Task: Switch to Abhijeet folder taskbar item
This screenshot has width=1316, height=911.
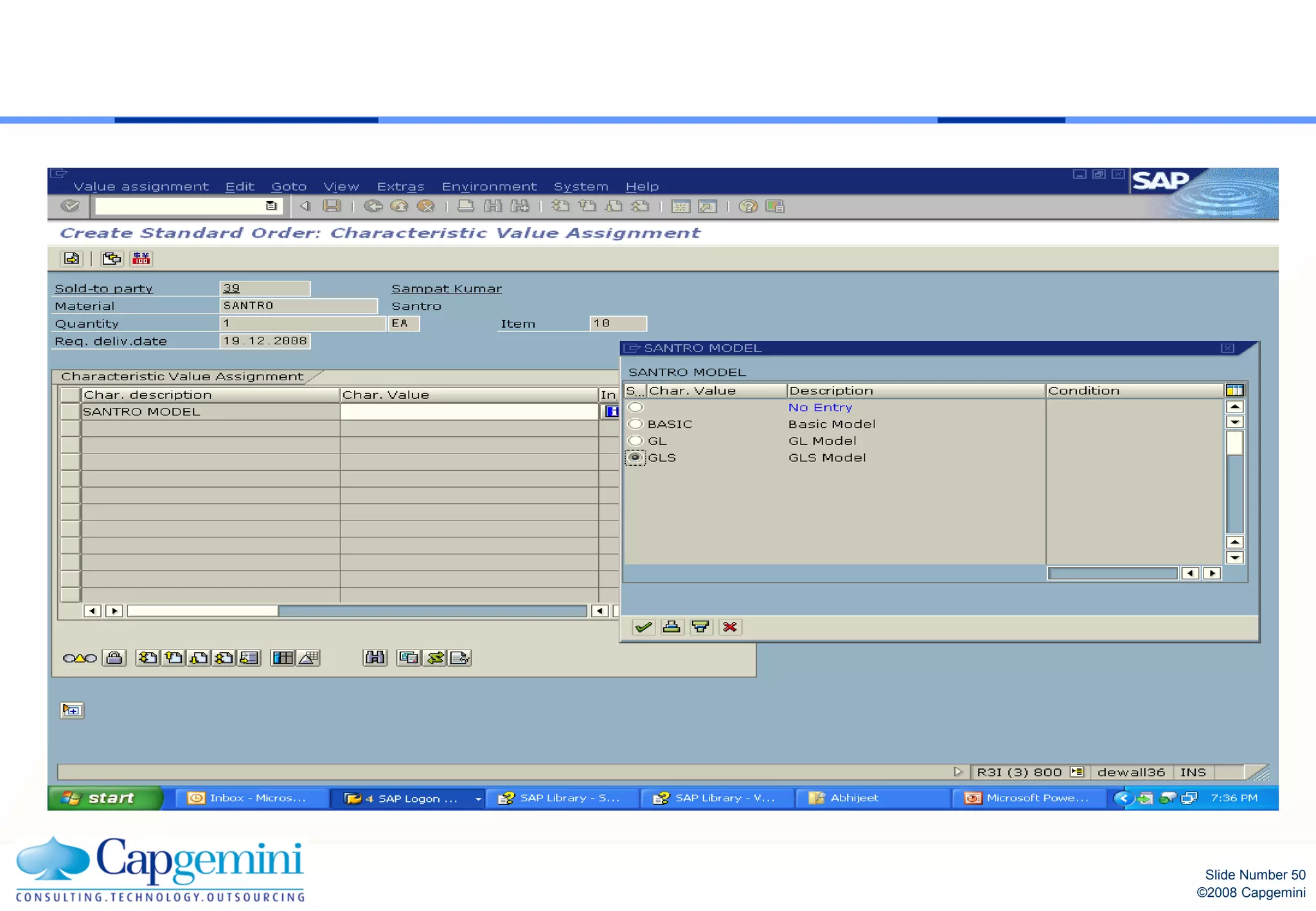Action: [x=872, y=798]
